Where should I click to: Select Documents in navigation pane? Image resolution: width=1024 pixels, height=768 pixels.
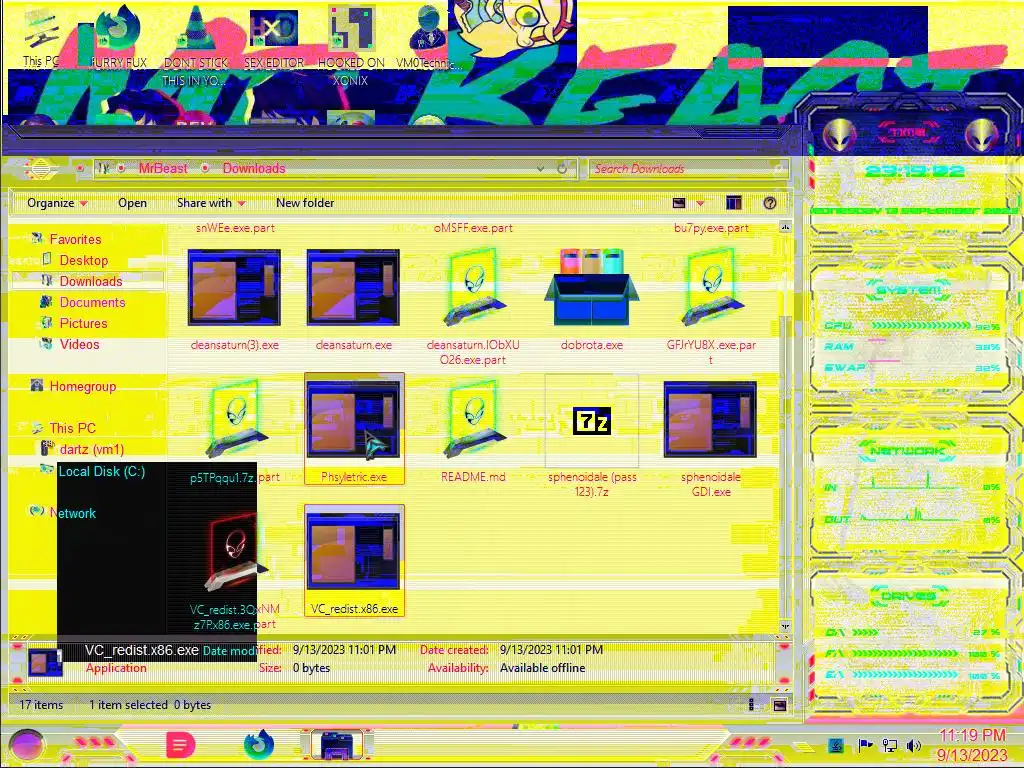click(x=92, y=302)
